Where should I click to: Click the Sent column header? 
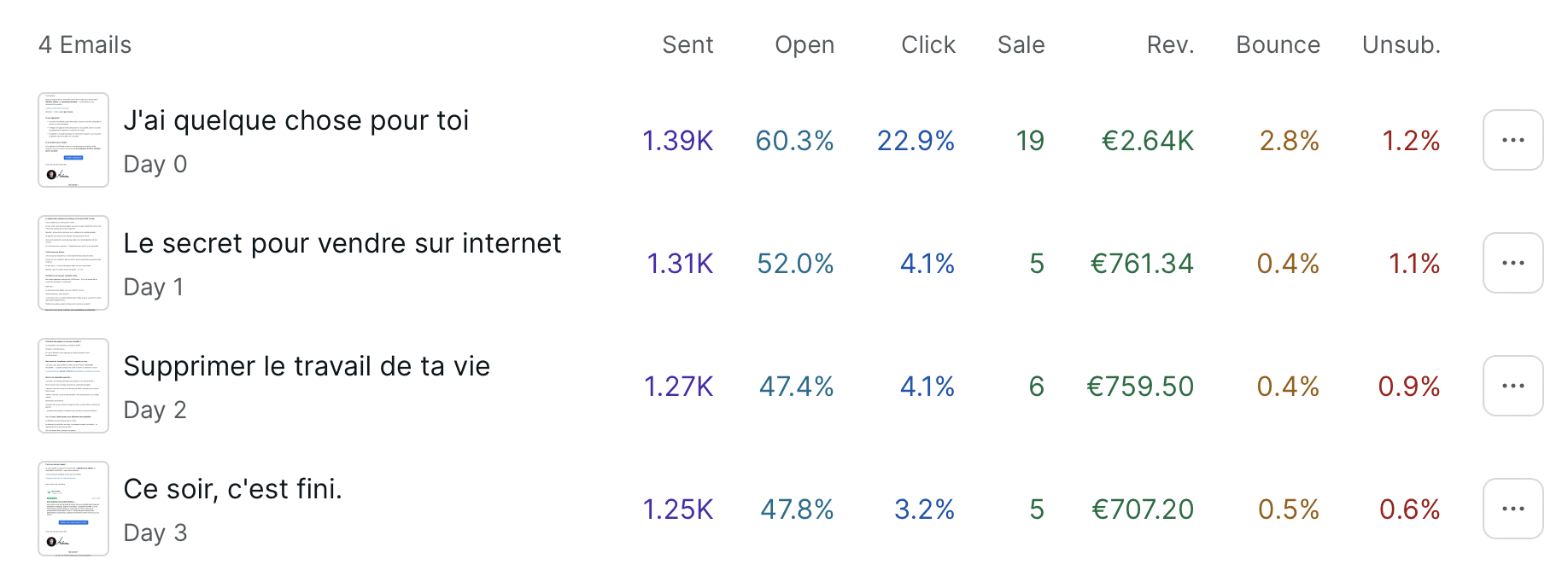tap(687, 44)
